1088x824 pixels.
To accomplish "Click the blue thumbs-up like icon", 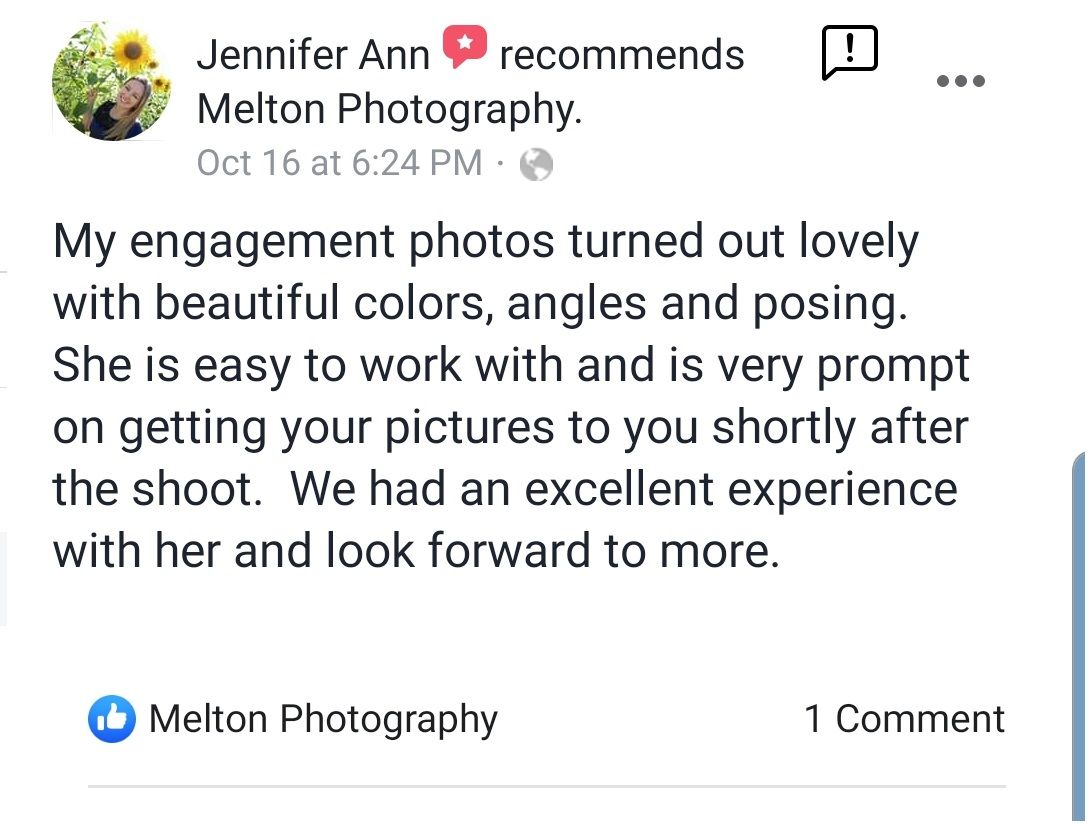I will pyautogui.click(x=111, y=719).
